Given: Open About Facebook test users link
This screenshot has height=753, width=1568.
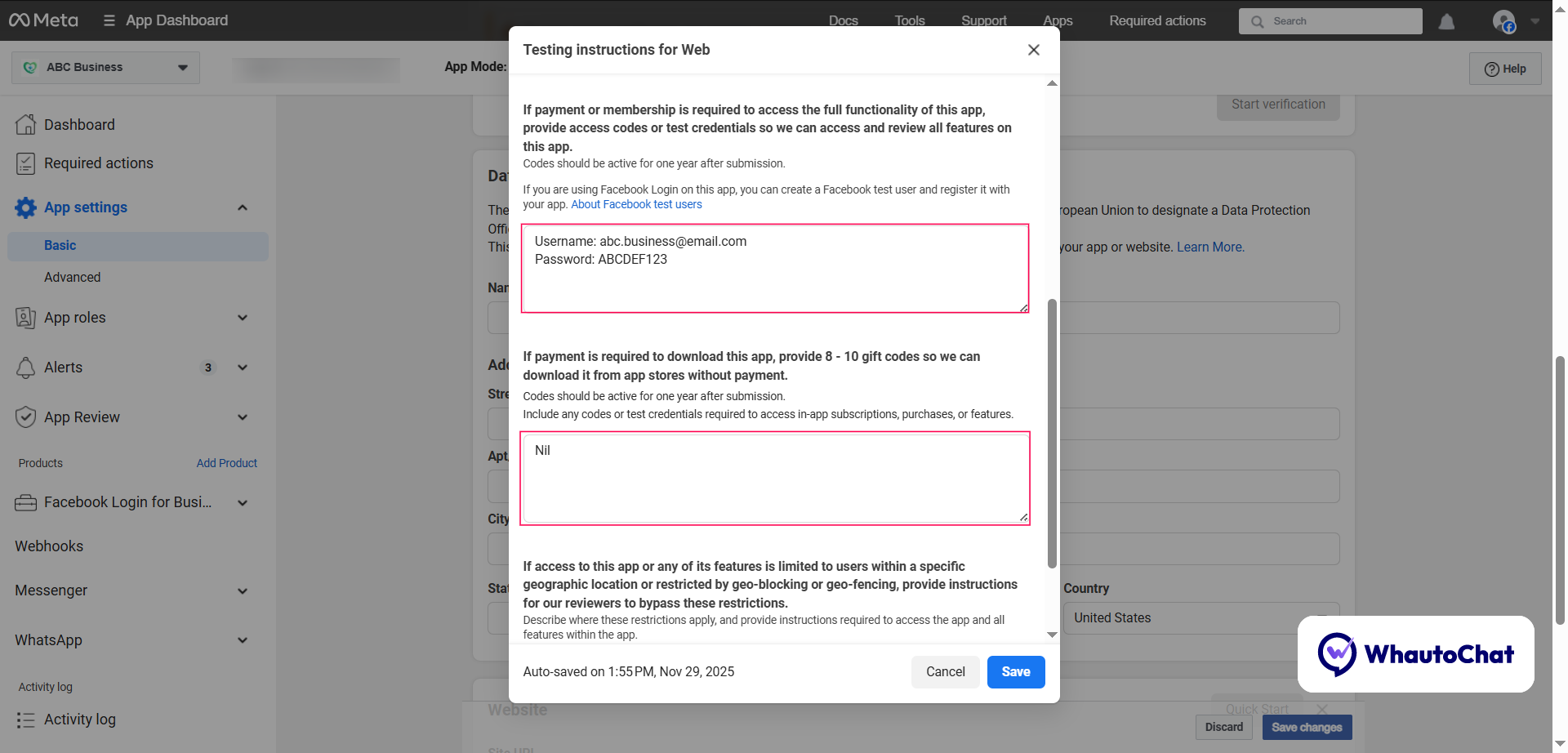Looking at the screenshot, I should (636, 205).
